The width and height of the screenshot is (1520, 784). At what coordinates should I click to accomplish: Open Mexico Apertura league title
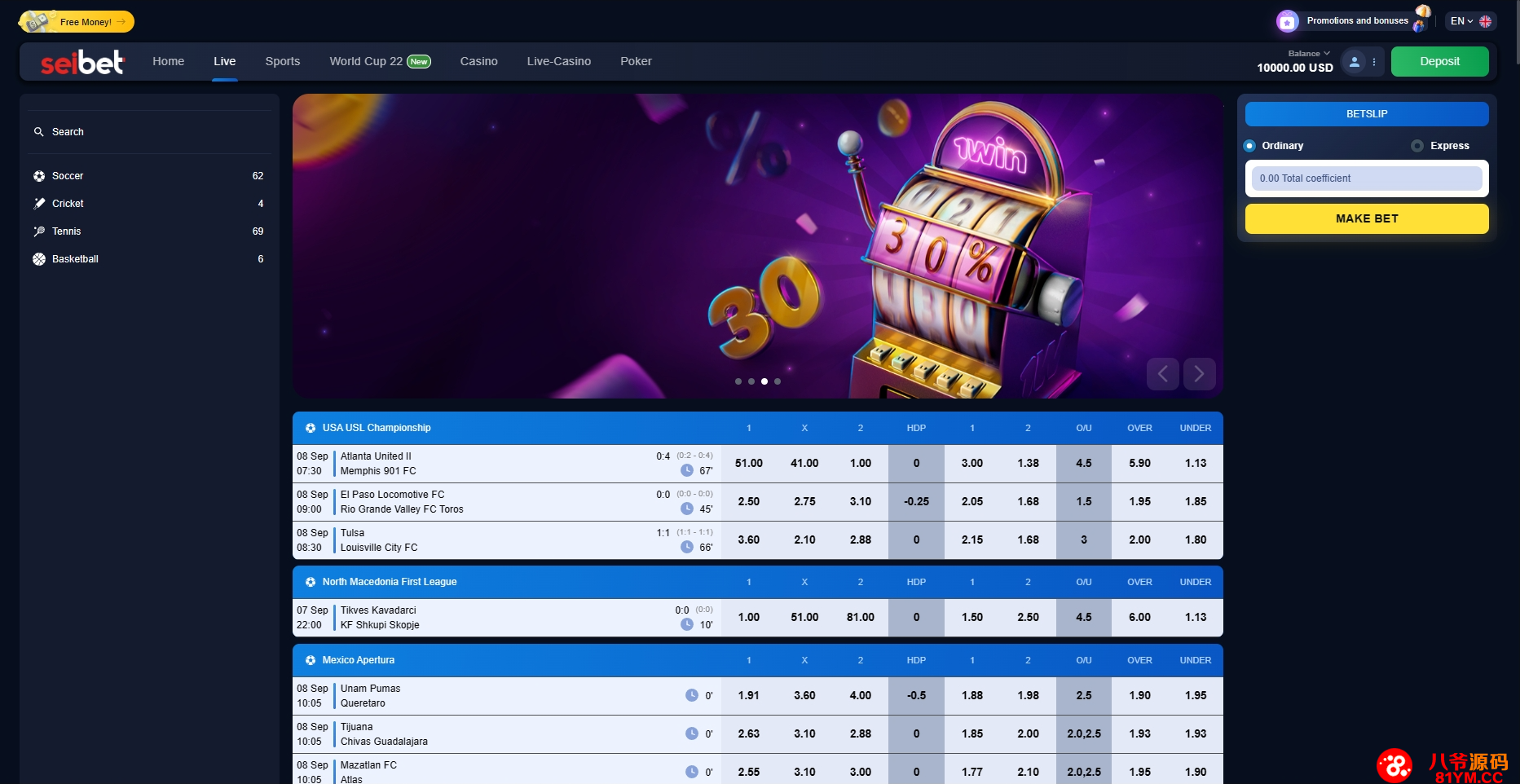tap(359, 660)
